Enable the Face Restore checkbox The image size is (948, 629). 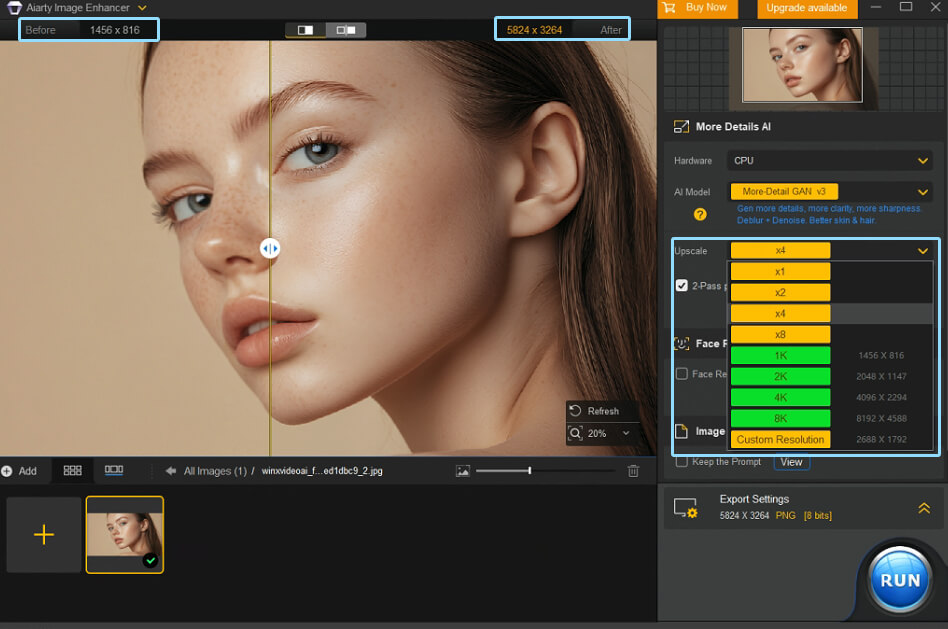click(683, 374)
